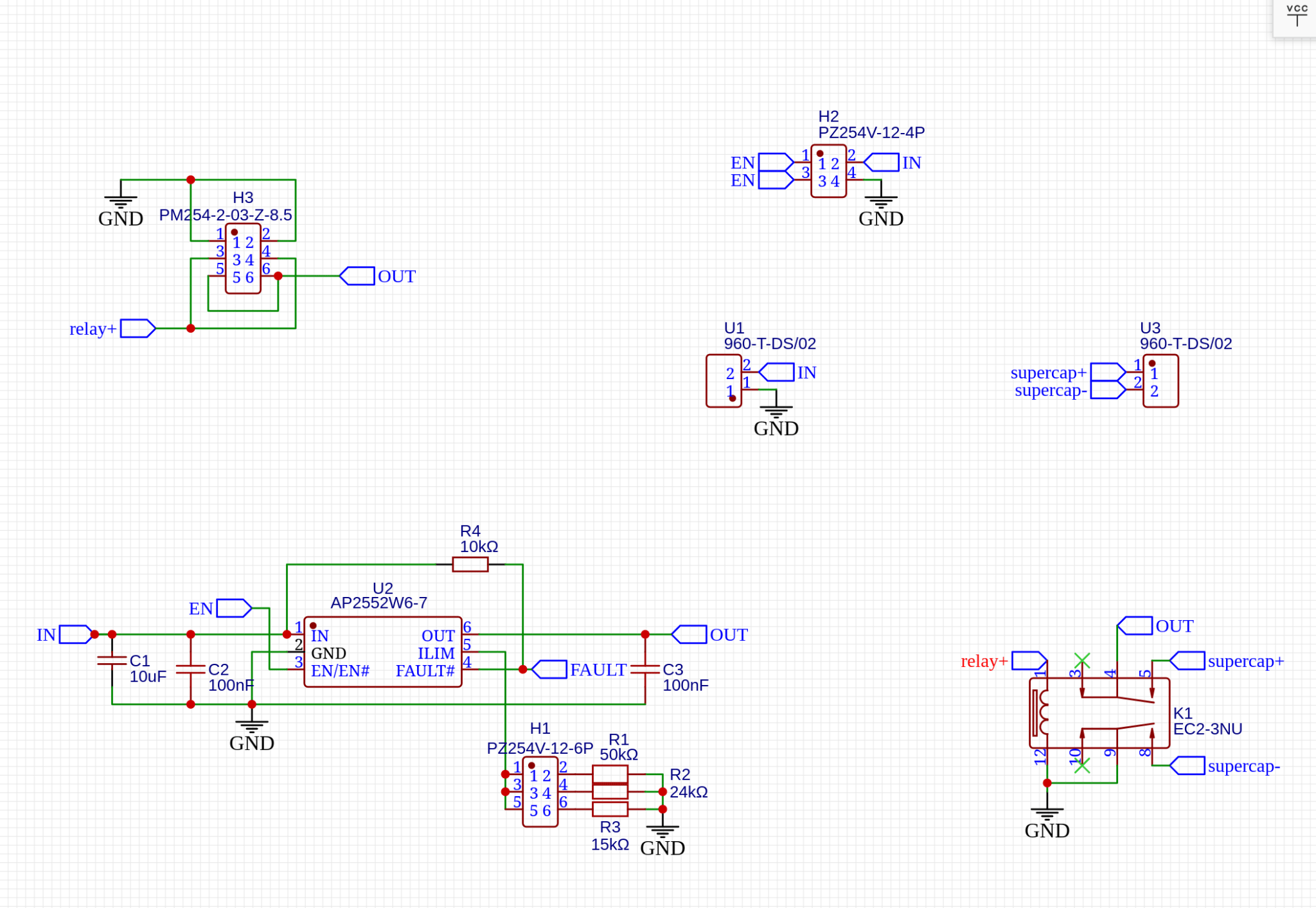Select resistor R3 15kΩ symbol

[x=610, y=809]
